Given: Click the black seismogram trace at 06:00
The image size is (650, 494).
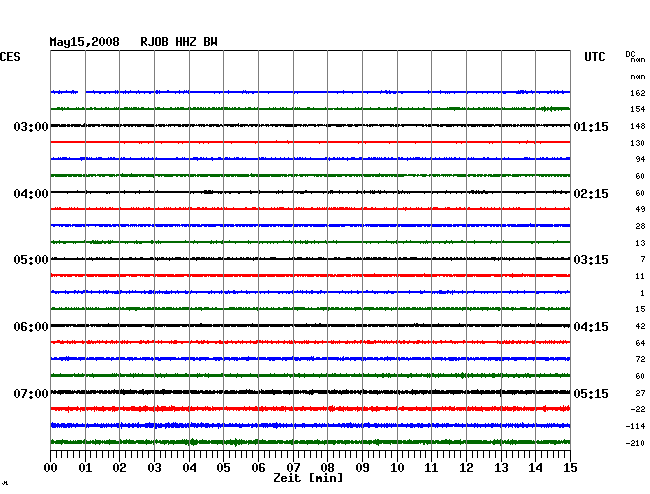Looking at the screenshot, I should pyautogui.click(x=310, y=325).
